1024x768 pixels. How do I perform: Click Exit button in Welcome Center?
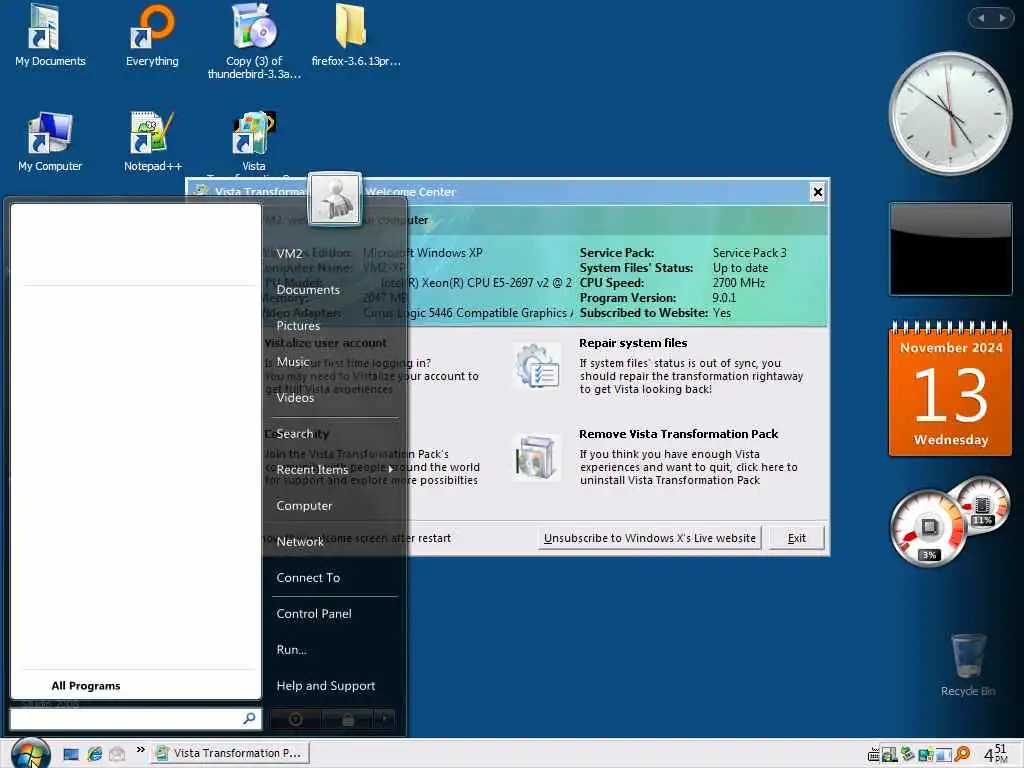pyautogui.click(x=796, y=538)
